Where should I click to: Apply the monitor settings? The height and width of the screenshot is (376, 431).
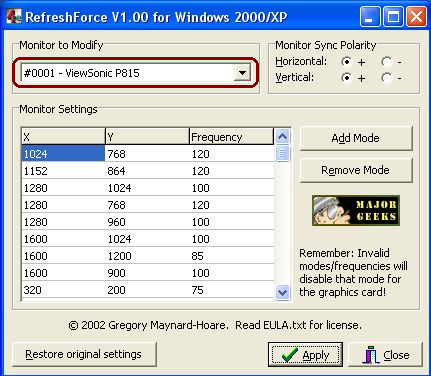click(x=305, y=354)
